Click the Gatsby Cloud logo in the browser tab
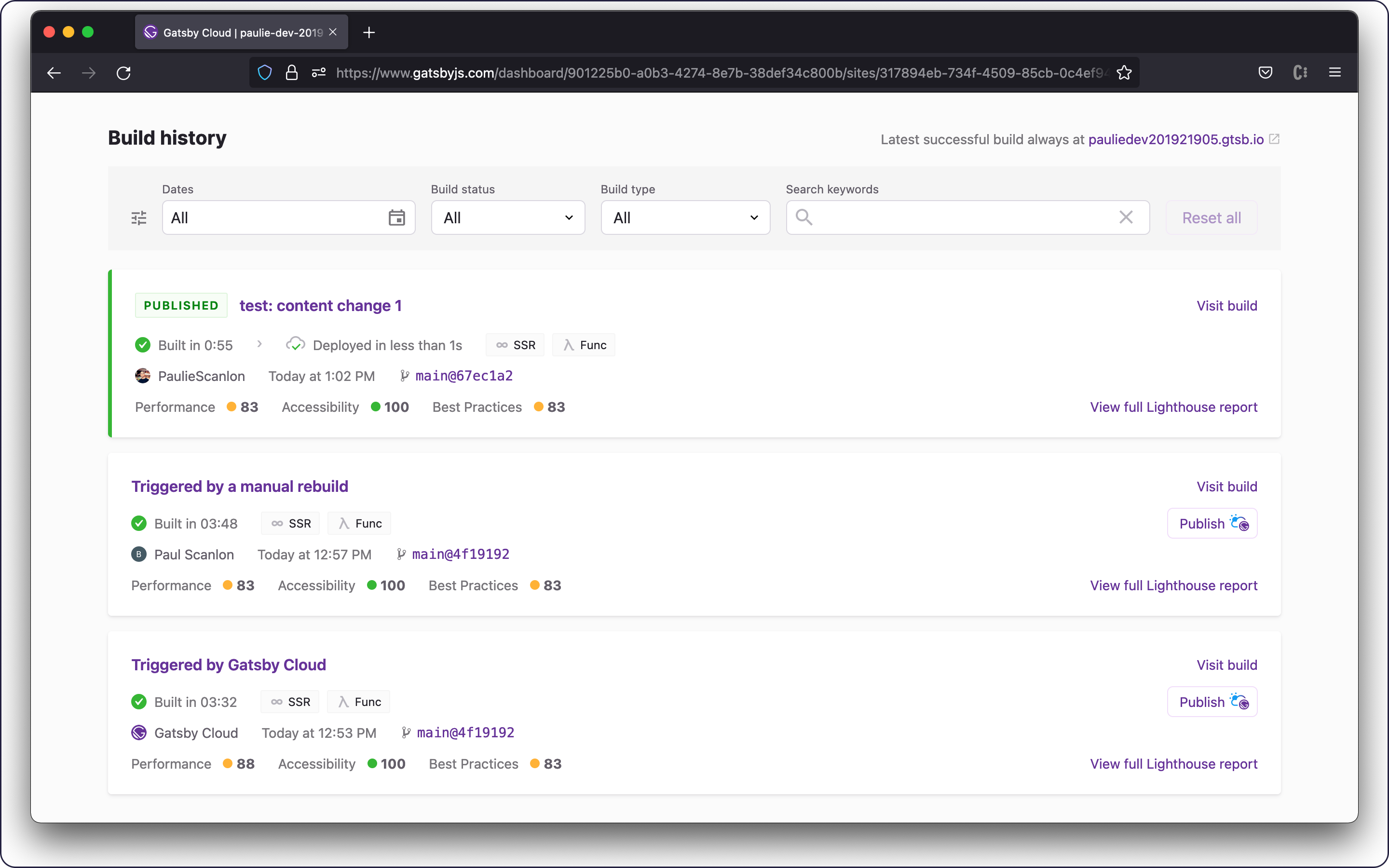1389x868 pixels. coord(150,32)
